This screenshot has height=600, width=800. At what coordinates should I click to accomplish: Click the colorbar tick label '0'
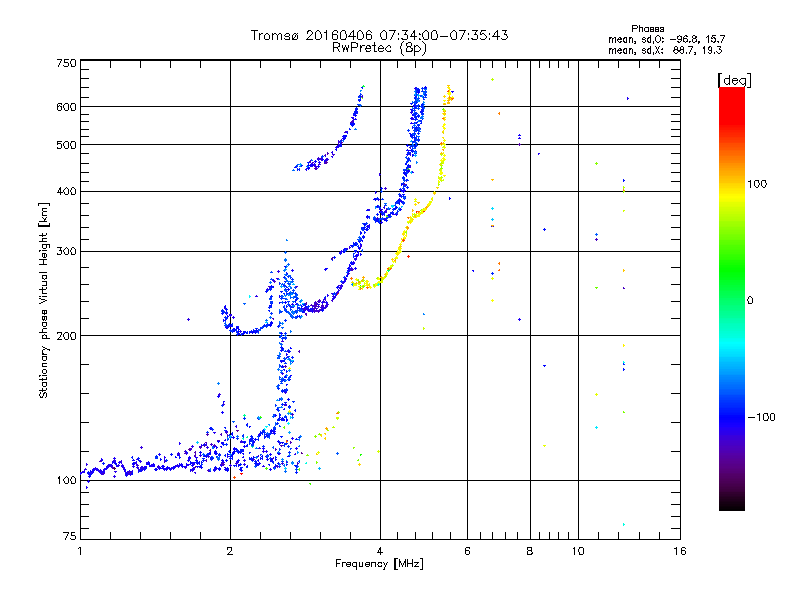coord(750,301)
